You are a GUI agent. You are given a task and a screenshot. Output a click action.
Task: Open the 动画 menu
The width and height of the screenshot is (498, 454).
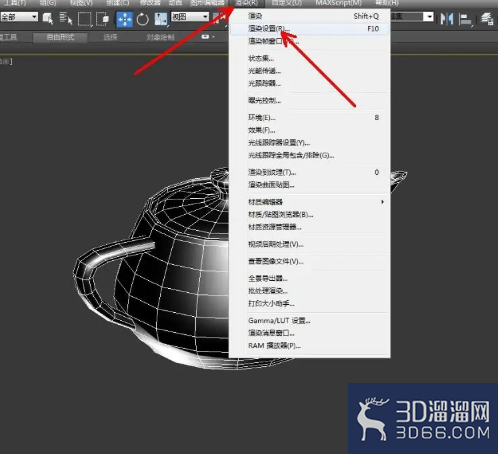175,3
